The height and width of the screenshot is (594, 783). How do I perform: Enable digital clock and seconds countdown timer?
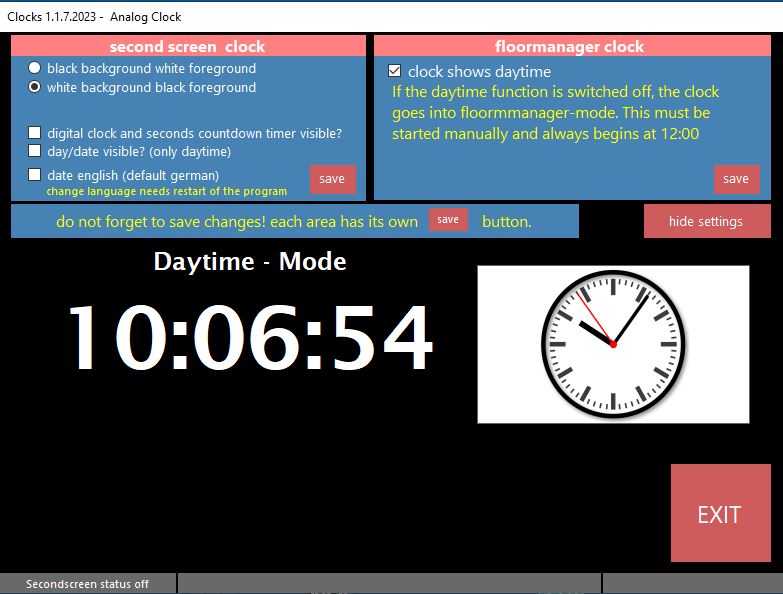pyautogui.click(x=35, y=133)
